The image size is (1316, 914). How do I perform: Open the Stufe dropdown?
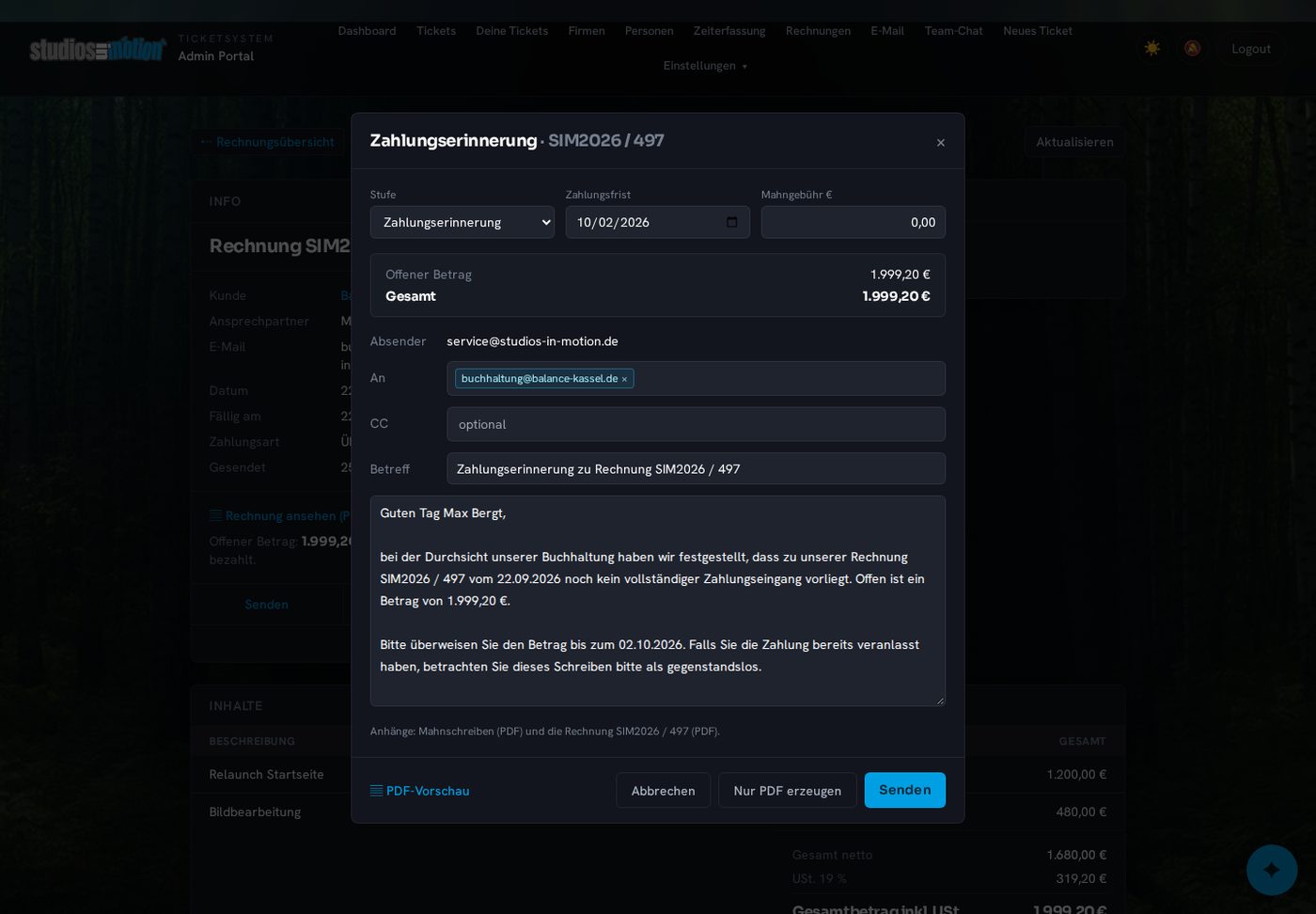coord(462,222)
